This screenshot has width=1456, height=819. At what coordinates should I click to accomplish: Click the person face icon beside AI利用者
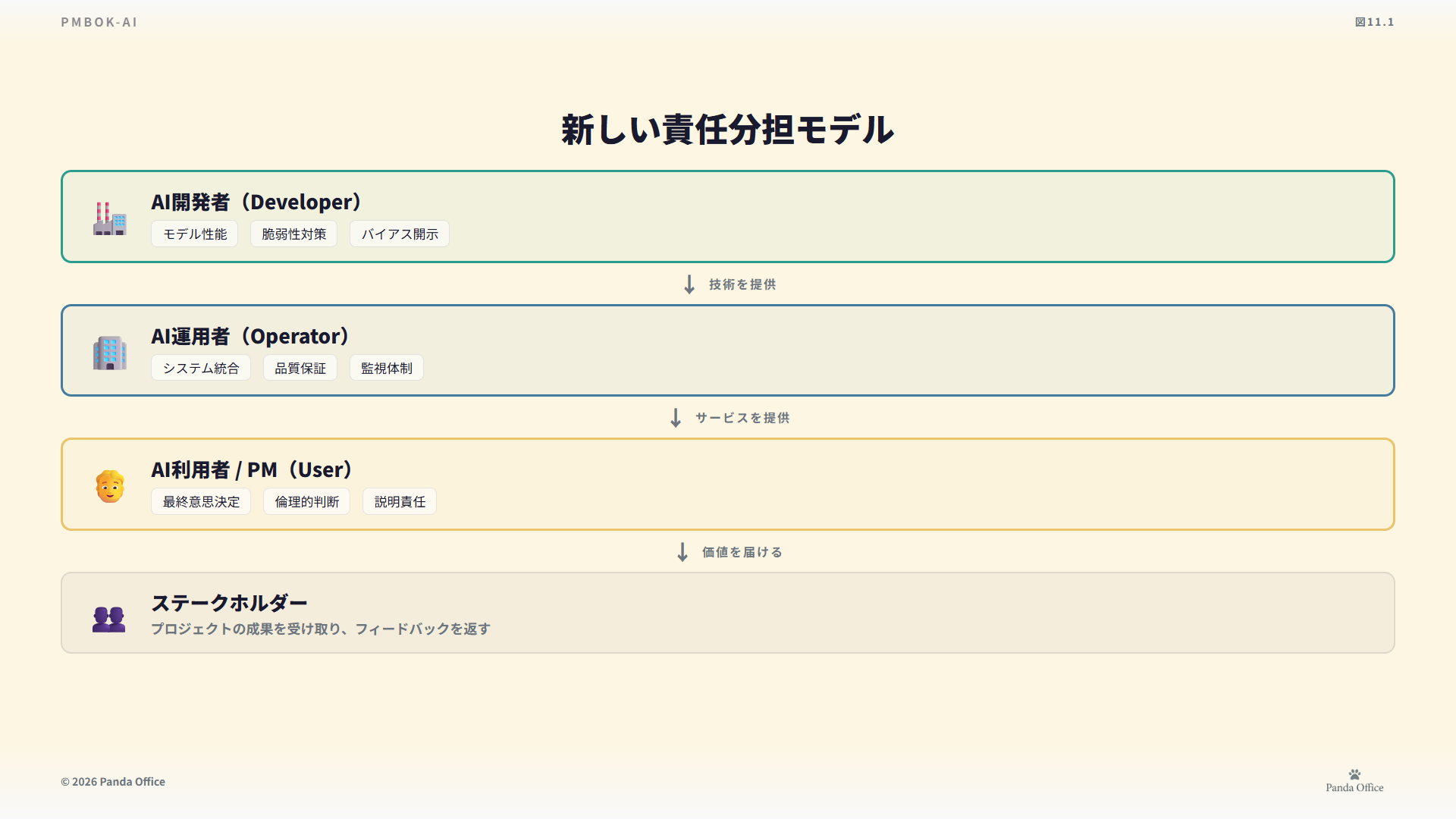pos(110,486)
